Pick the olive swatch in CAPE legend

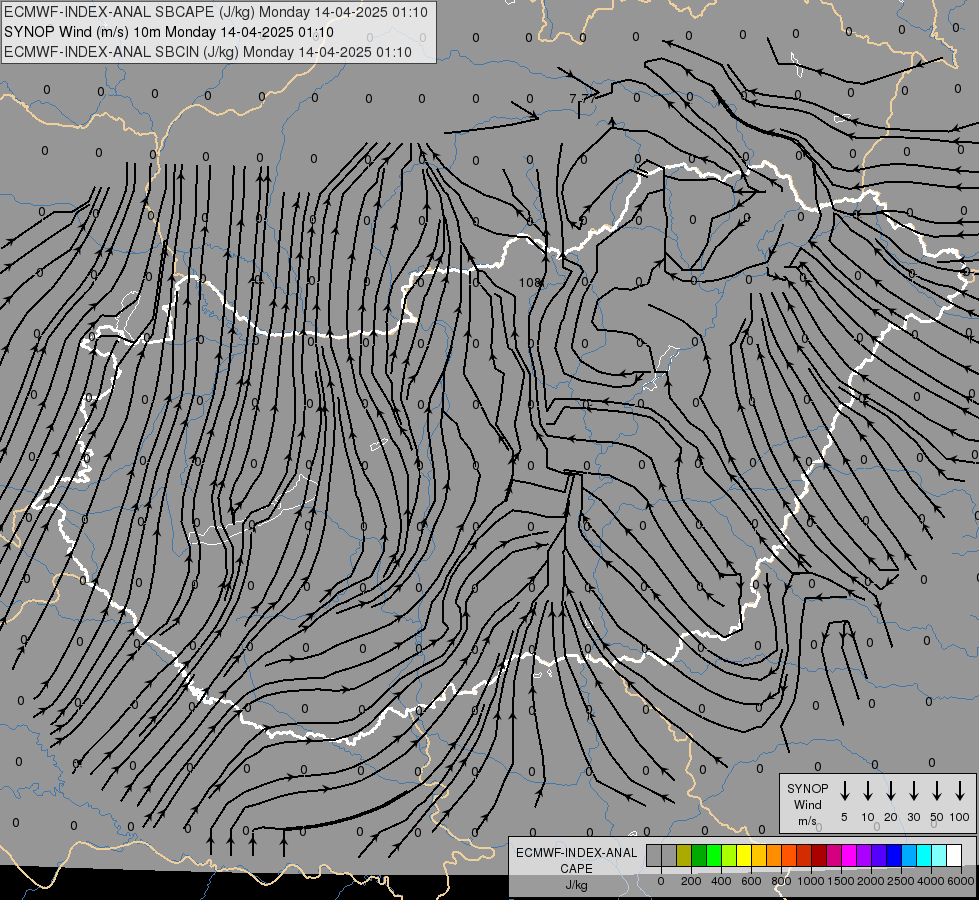684,855
